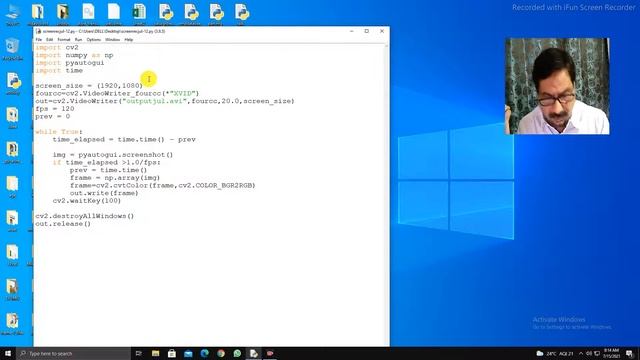Click the 'fps = 120' line

pyautogui.click(x=55, y=109)
